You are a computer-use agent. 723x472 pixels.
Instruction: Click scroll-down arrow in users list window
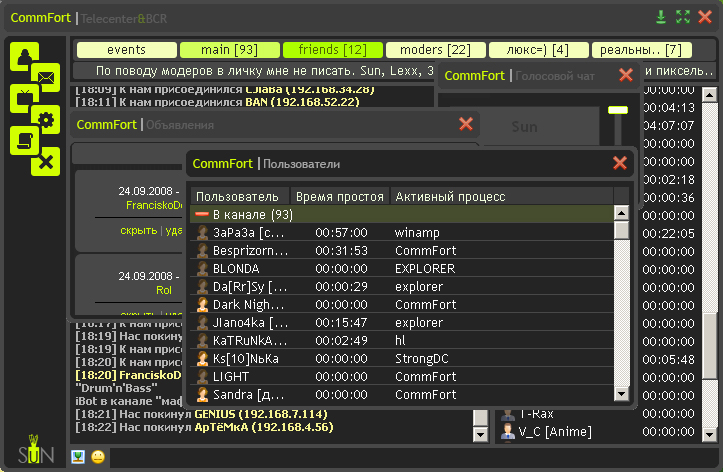[622, 394]
